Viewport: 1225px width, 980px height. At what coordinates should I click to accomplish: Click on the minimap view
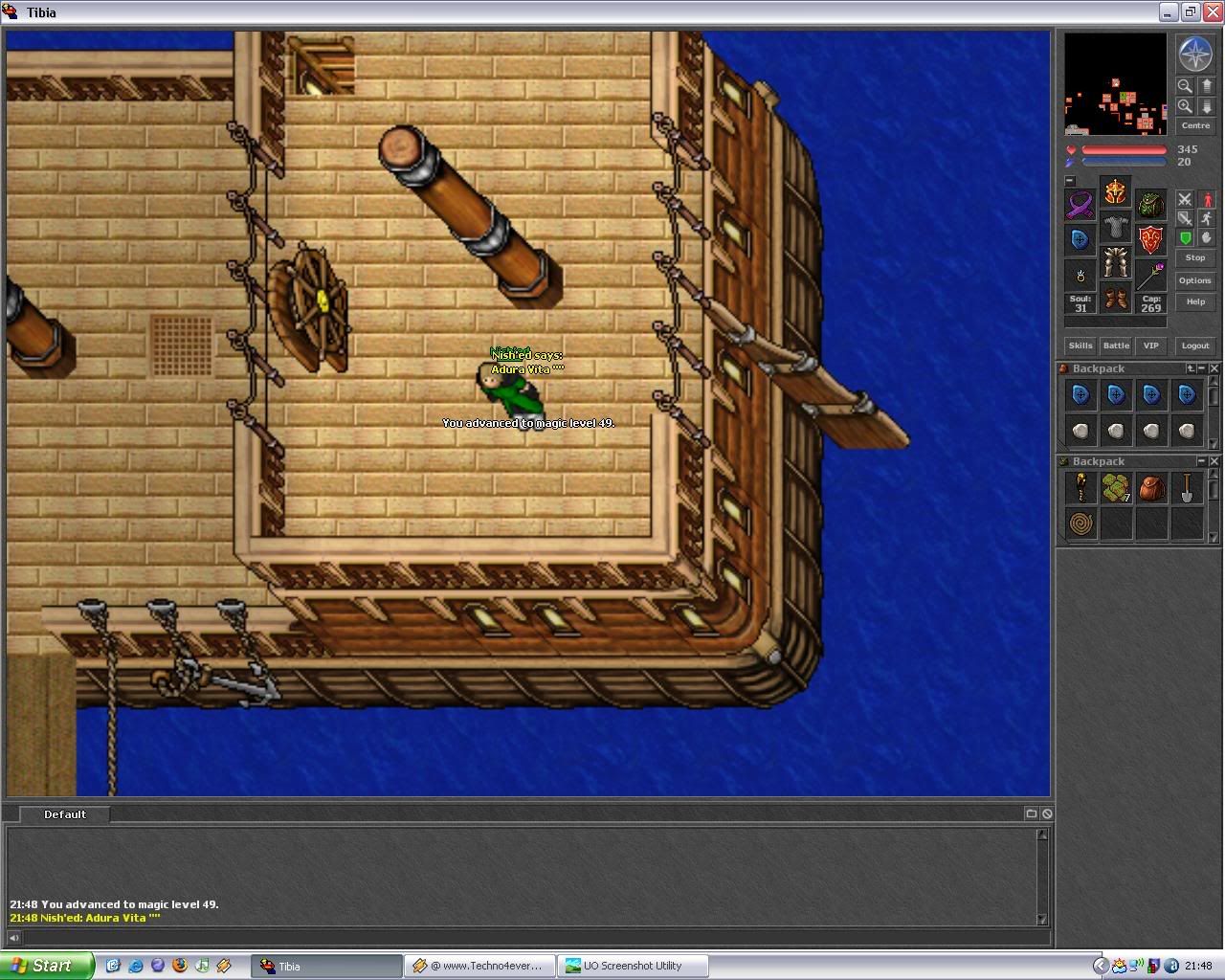[1116, 84]
